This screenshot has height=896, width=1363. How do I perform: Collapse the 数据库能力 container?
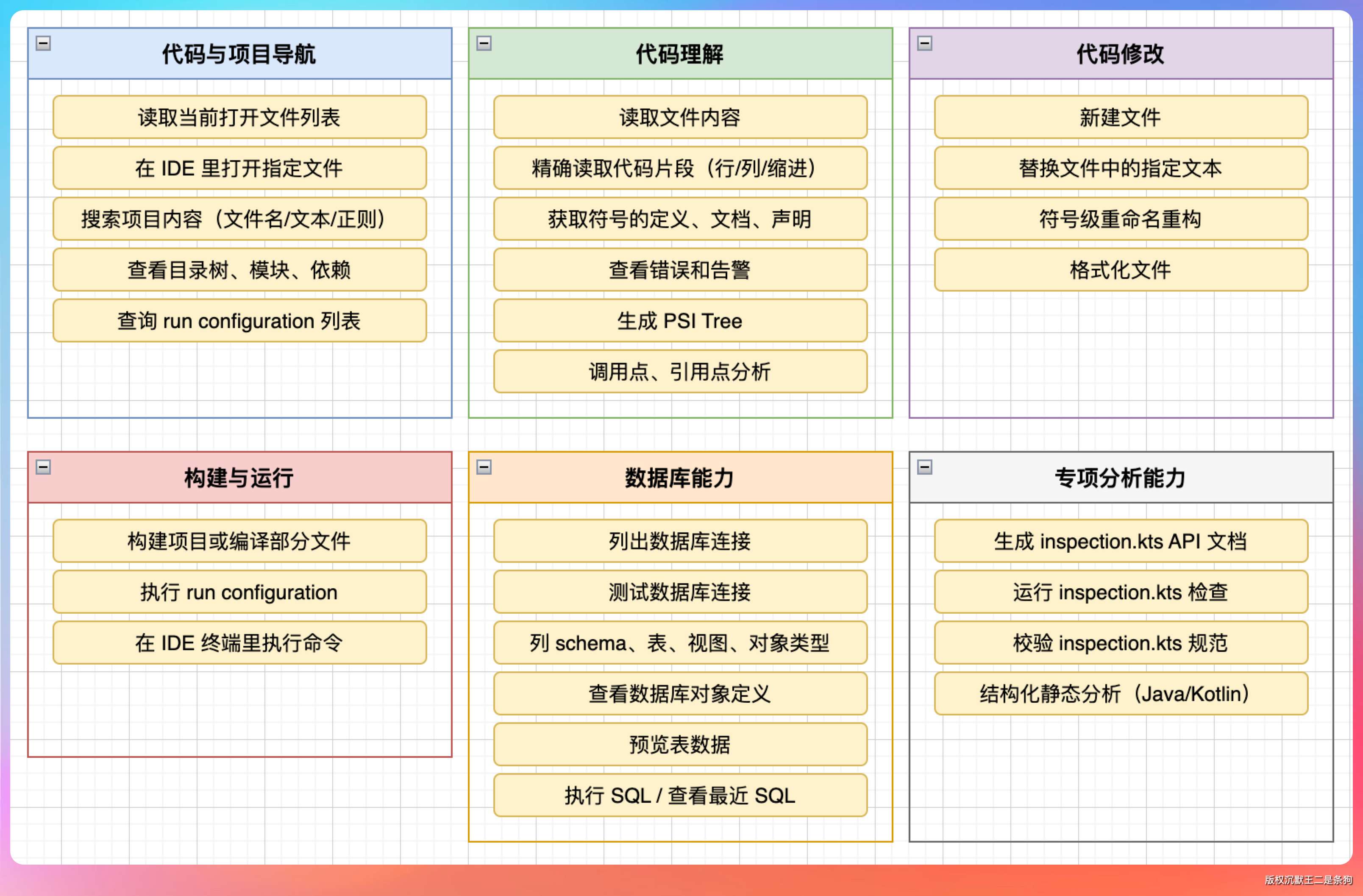[x=484, y=467]
